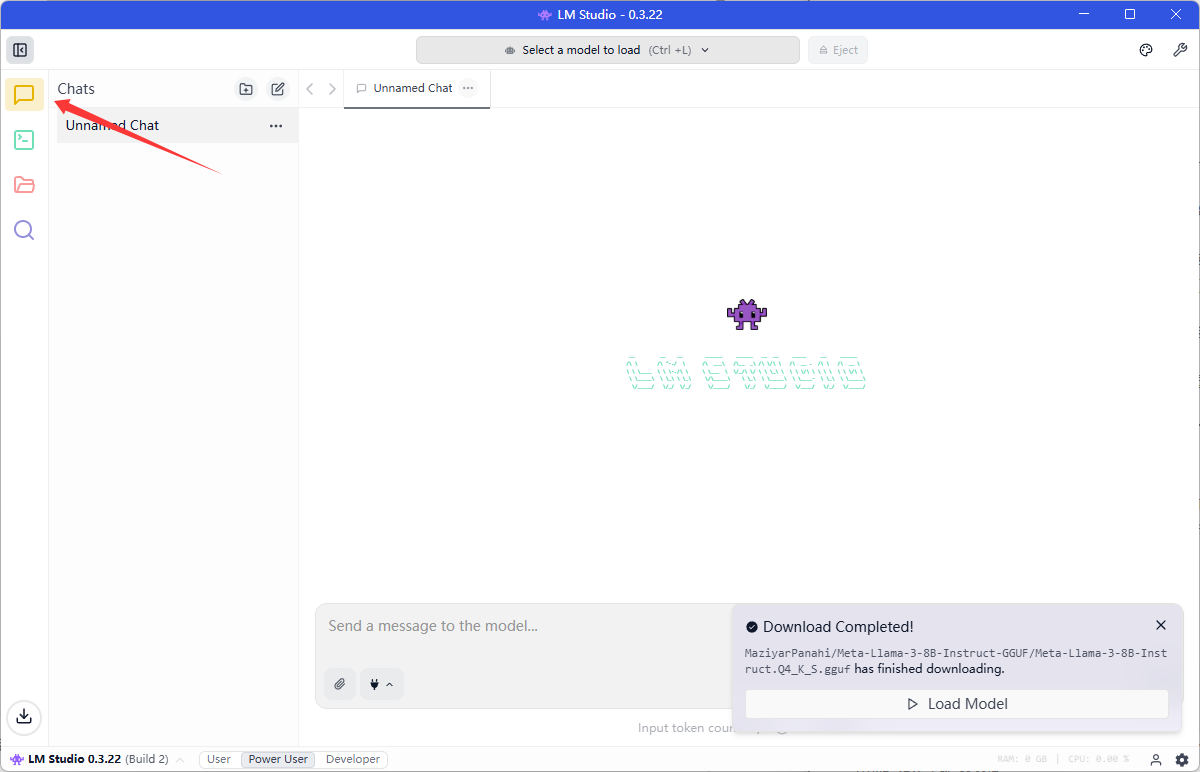Toggle the sidebar collapse icon
1200x772 pixels.
pyautogui.click(x=19, y=50)
